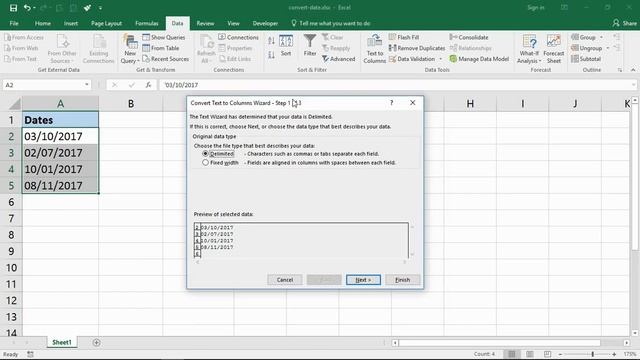Open Recent Sources
The image size is (640, 360).
coord(165,59)
